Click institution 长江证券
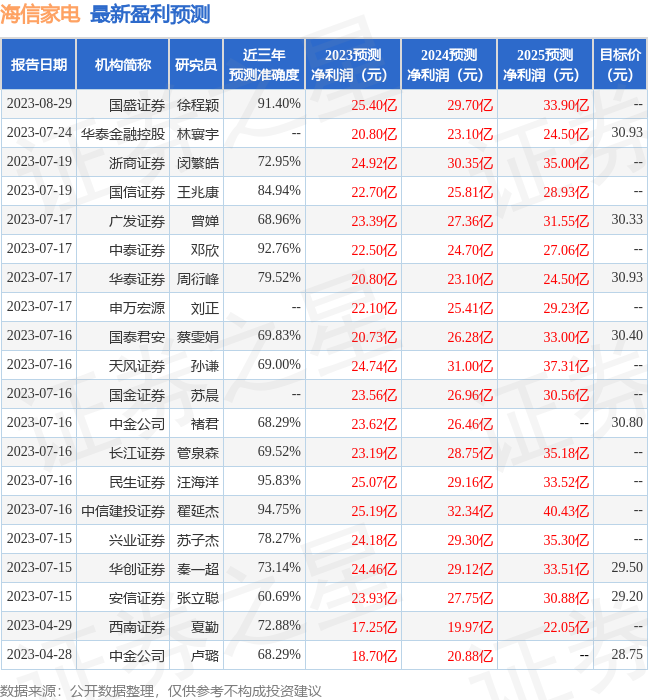This screenshot has height=700, width=648. pos(137,453)
